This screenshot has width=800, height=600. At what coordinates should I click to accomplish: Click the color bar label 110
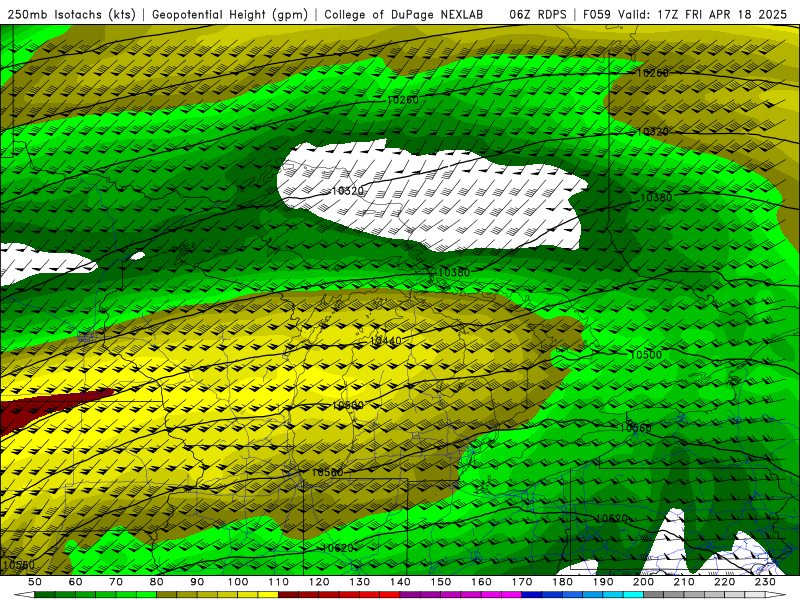[278, 582]
